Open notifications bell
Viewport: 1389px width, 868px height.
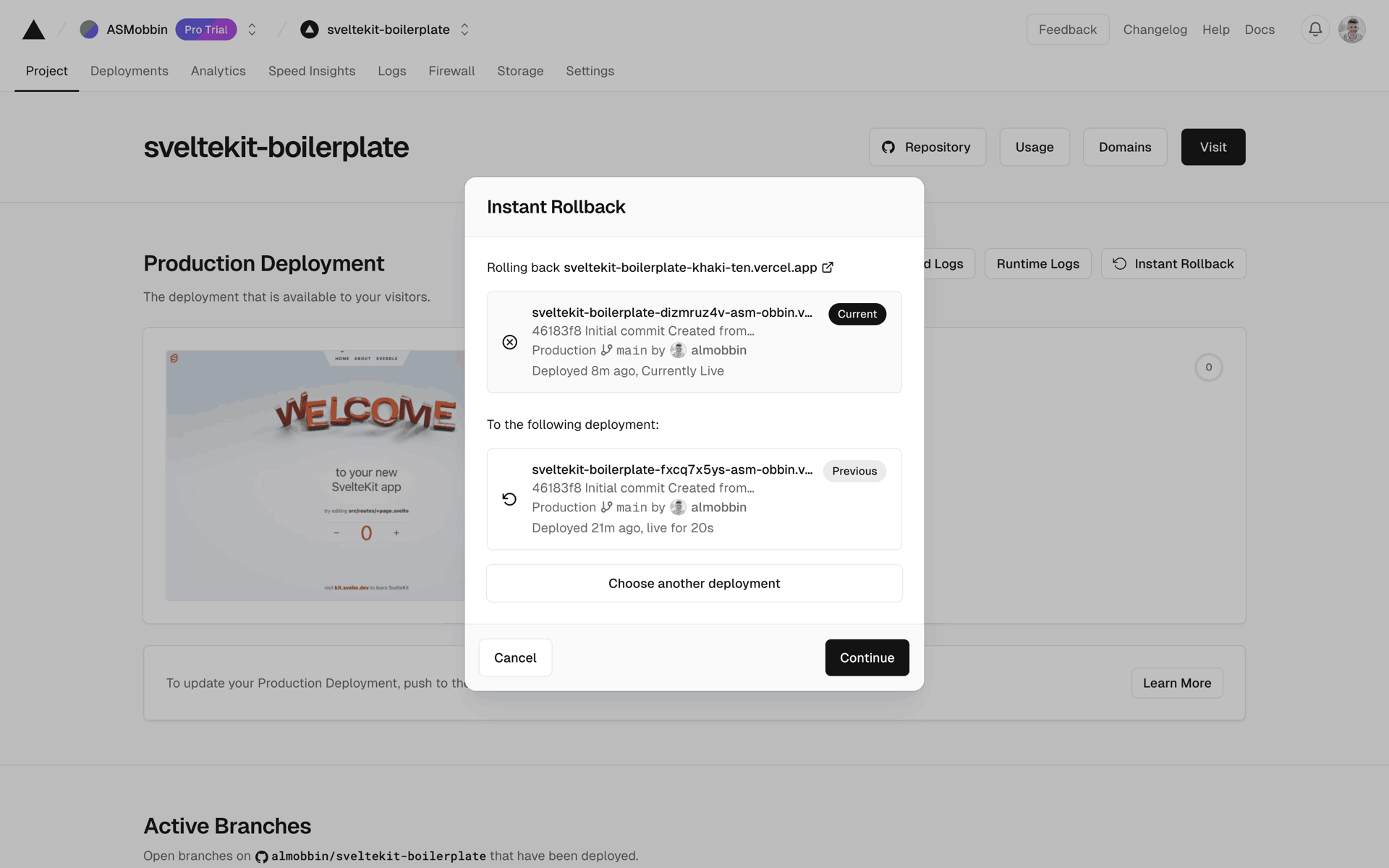click(x=1315, y=30)
